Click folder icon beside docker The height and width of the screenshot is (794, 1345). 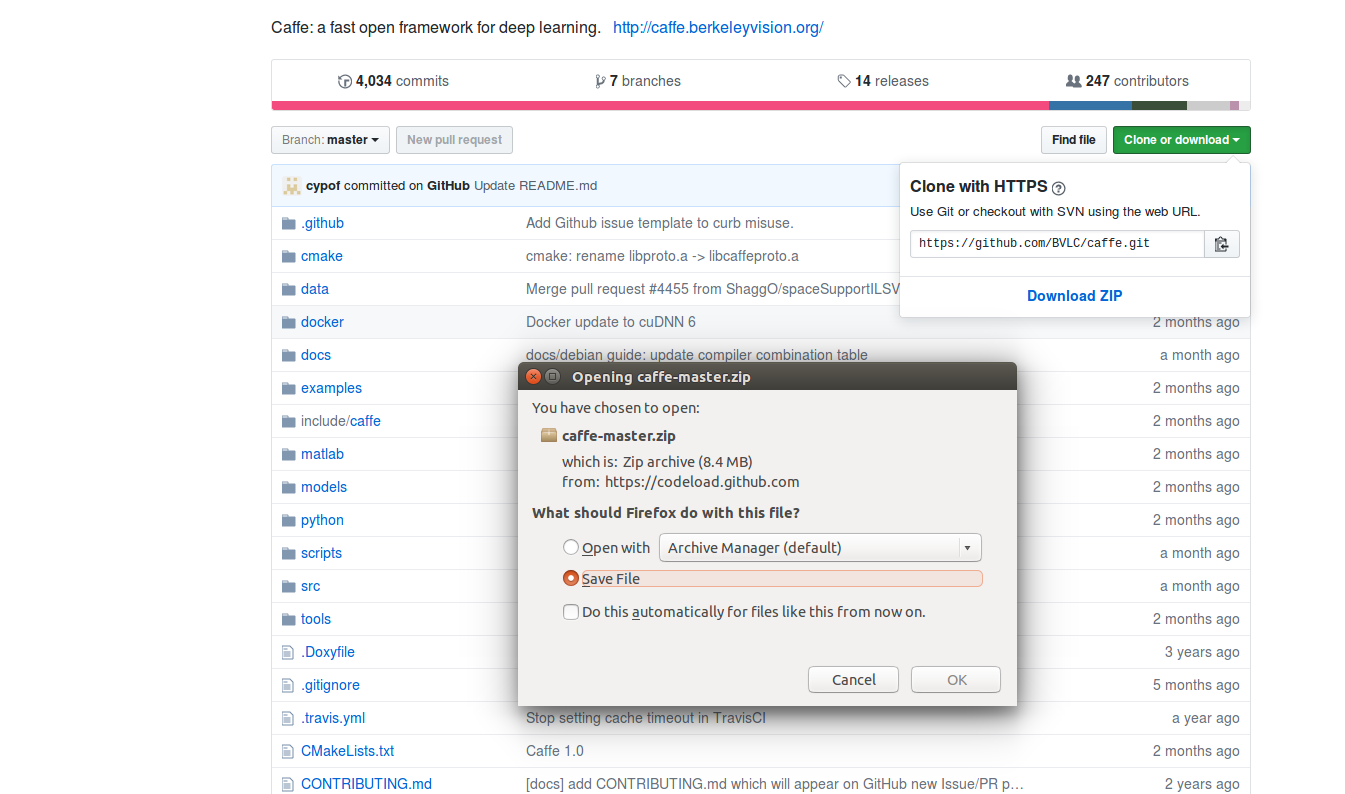coord(289,322)
